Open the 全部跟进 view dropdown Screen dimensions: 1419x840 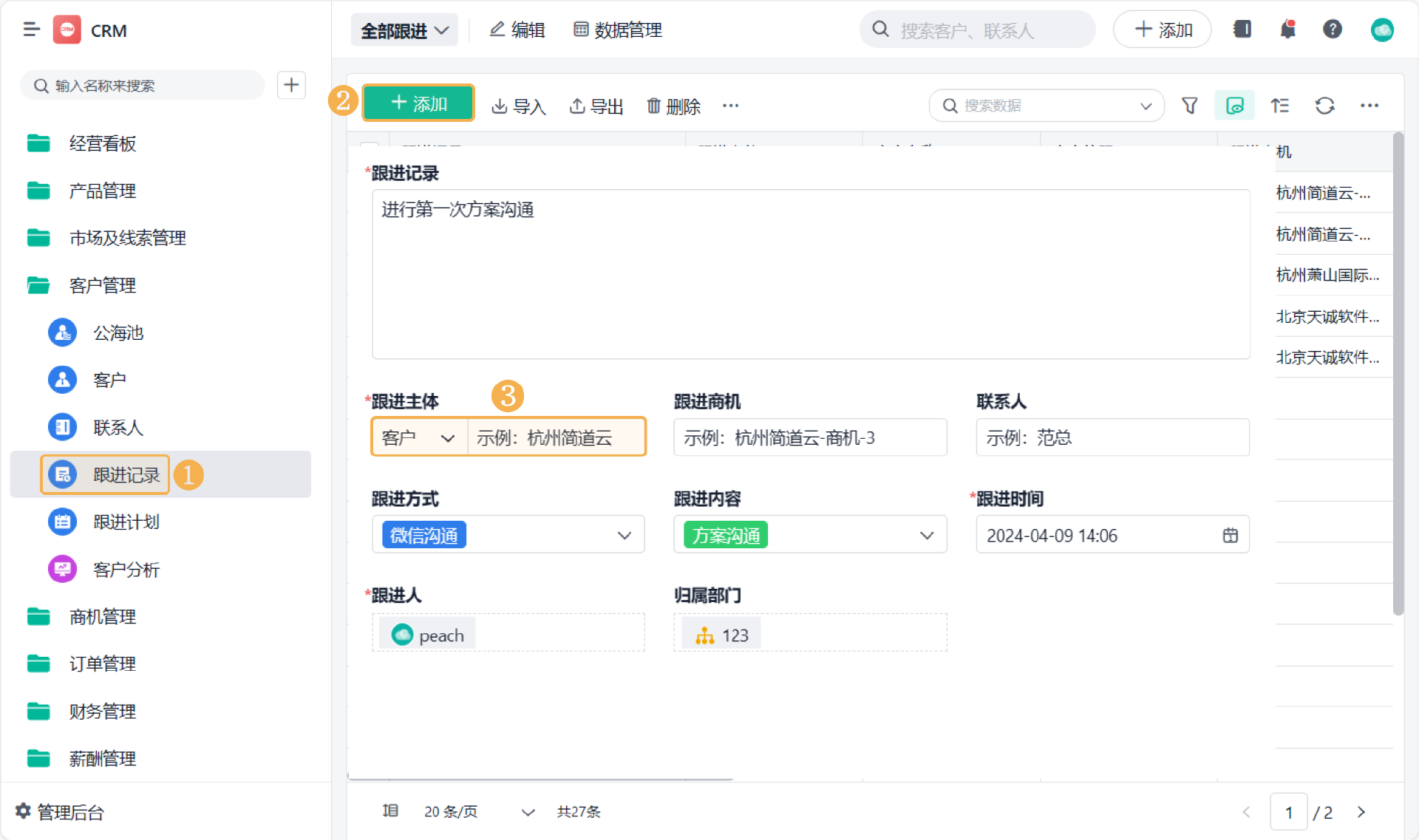click(x=404, y=30)
